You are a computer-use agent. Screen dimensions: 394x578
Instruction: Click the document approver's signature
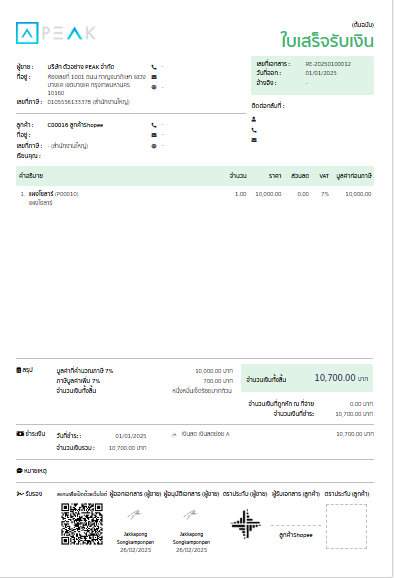click(x=191, y=514)
